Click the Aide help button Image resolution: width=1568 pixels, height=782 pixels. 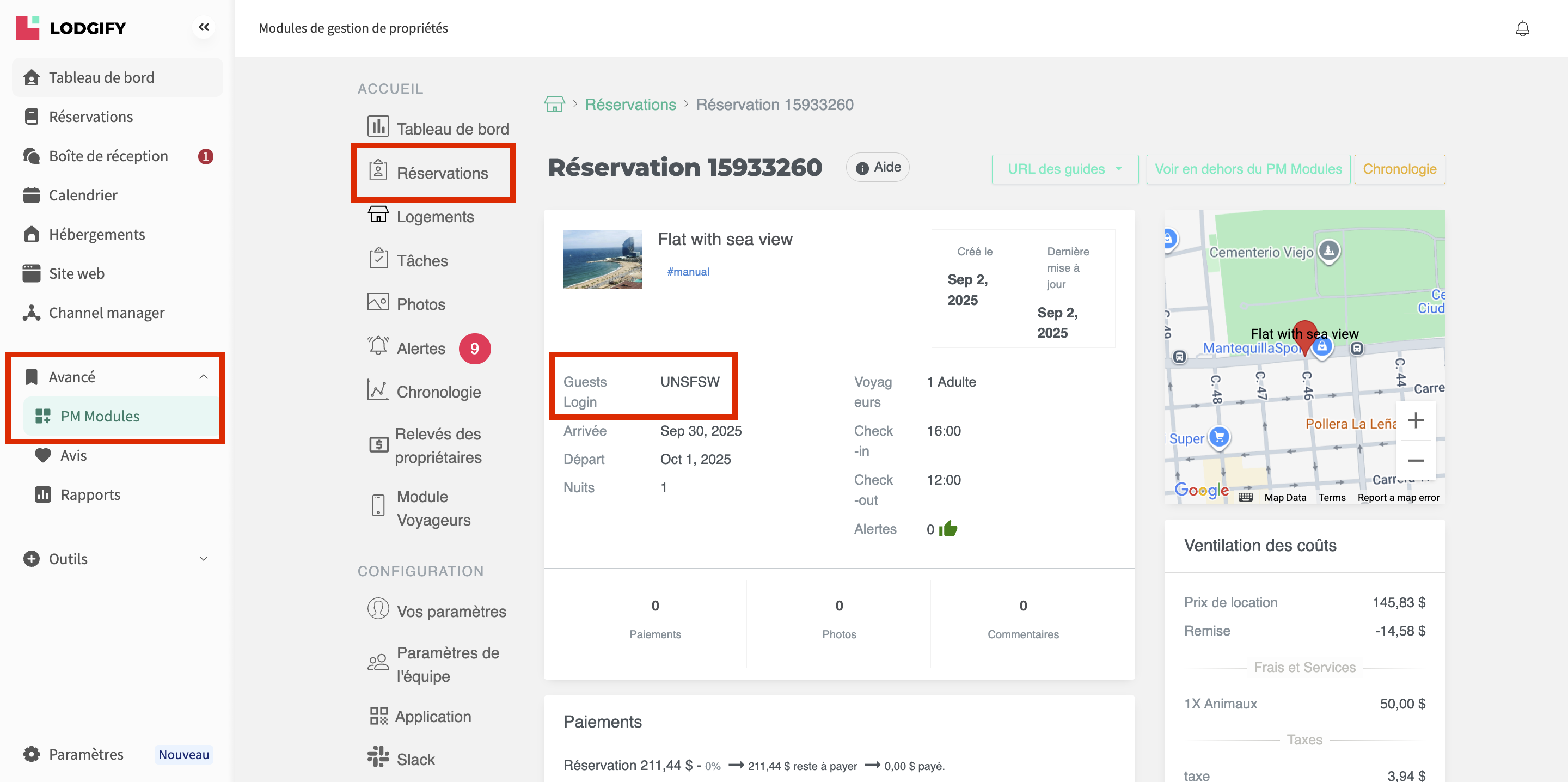(x=877, y=168)
